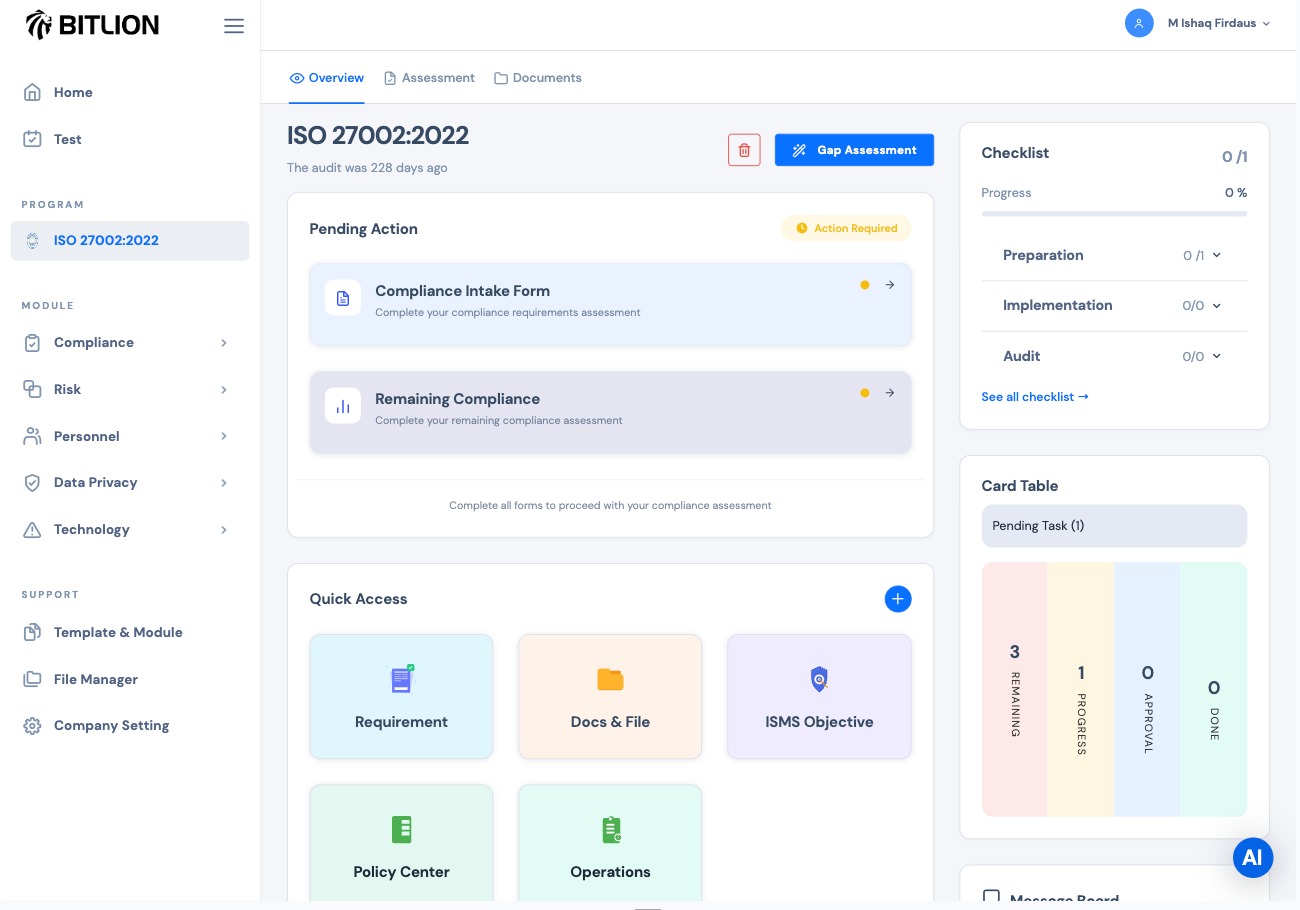1300x910 pixels.
Task: Click the user avatar icon in header
Action: [1139, 23]
